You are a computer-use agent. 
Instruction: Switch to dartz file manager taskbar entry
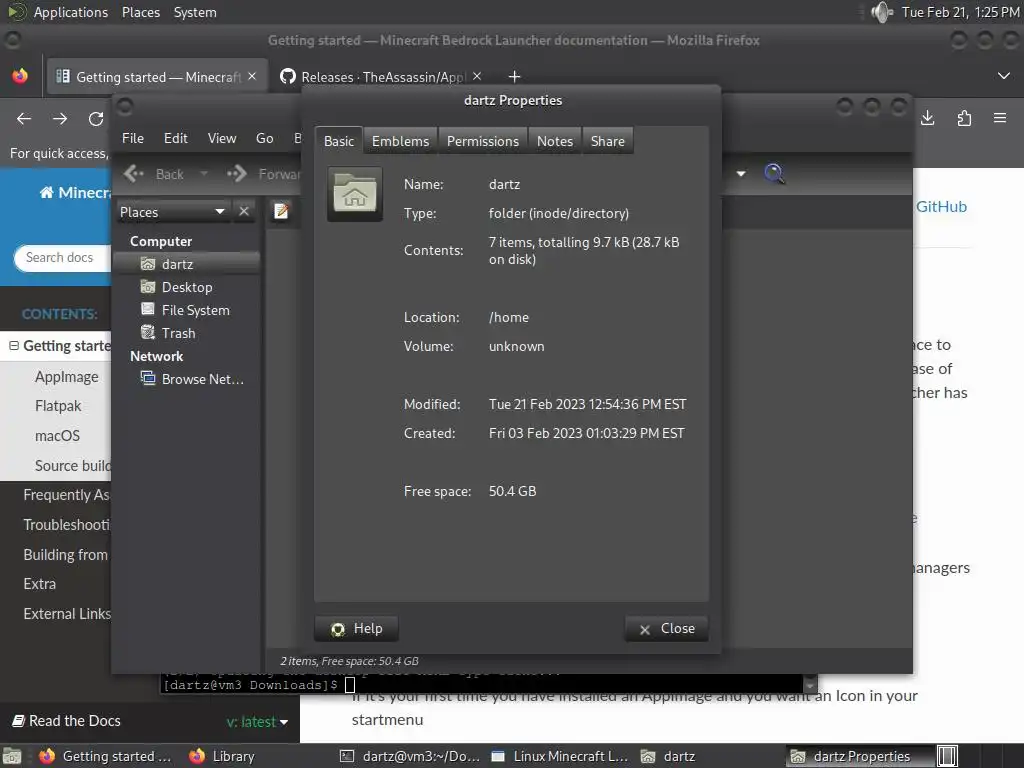(669, 756)
